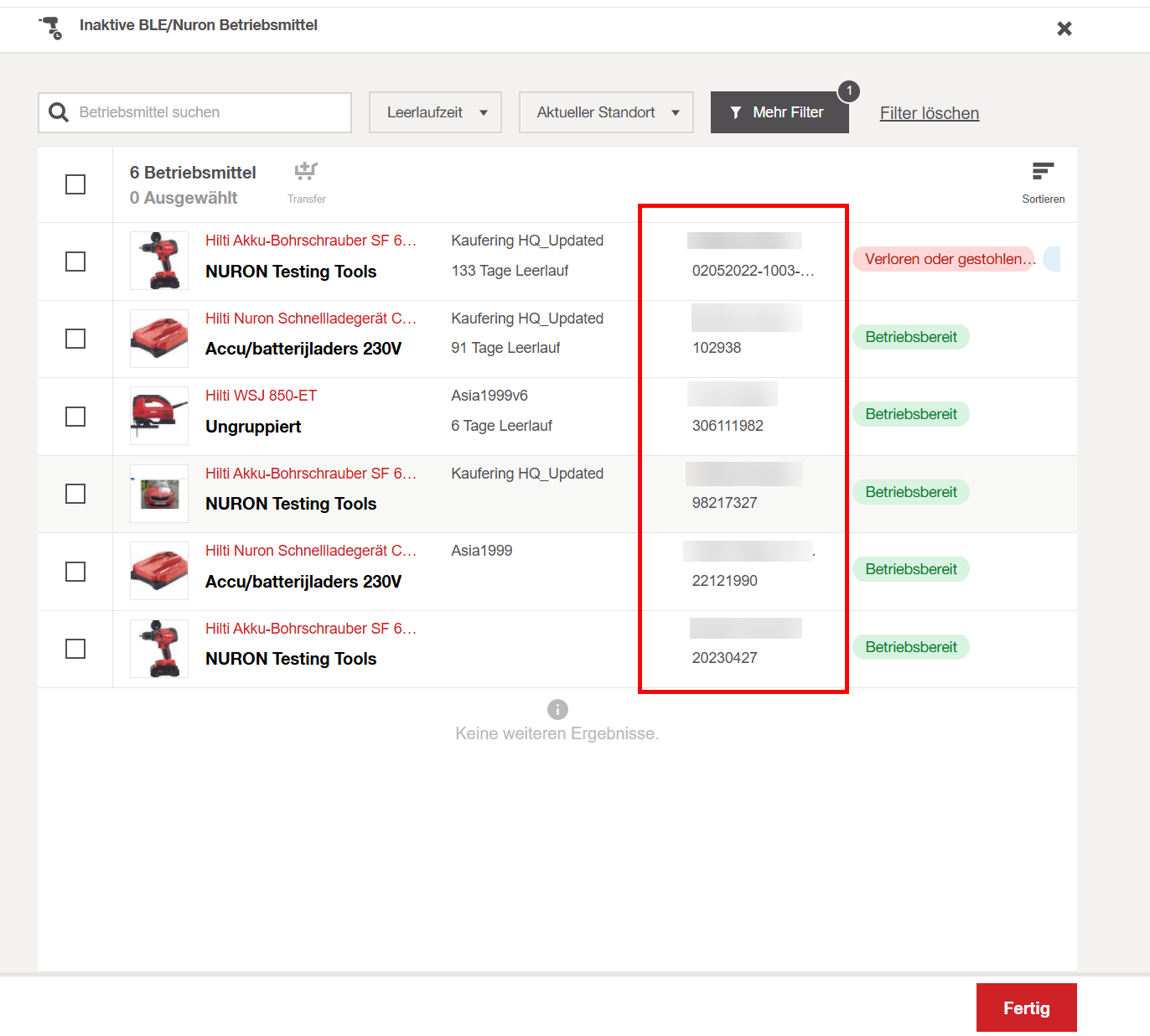The width and height of the screenshot is (1150, 1036).
Task: Toggle the select-all checkbox in the header
Action: pos(75,184)
